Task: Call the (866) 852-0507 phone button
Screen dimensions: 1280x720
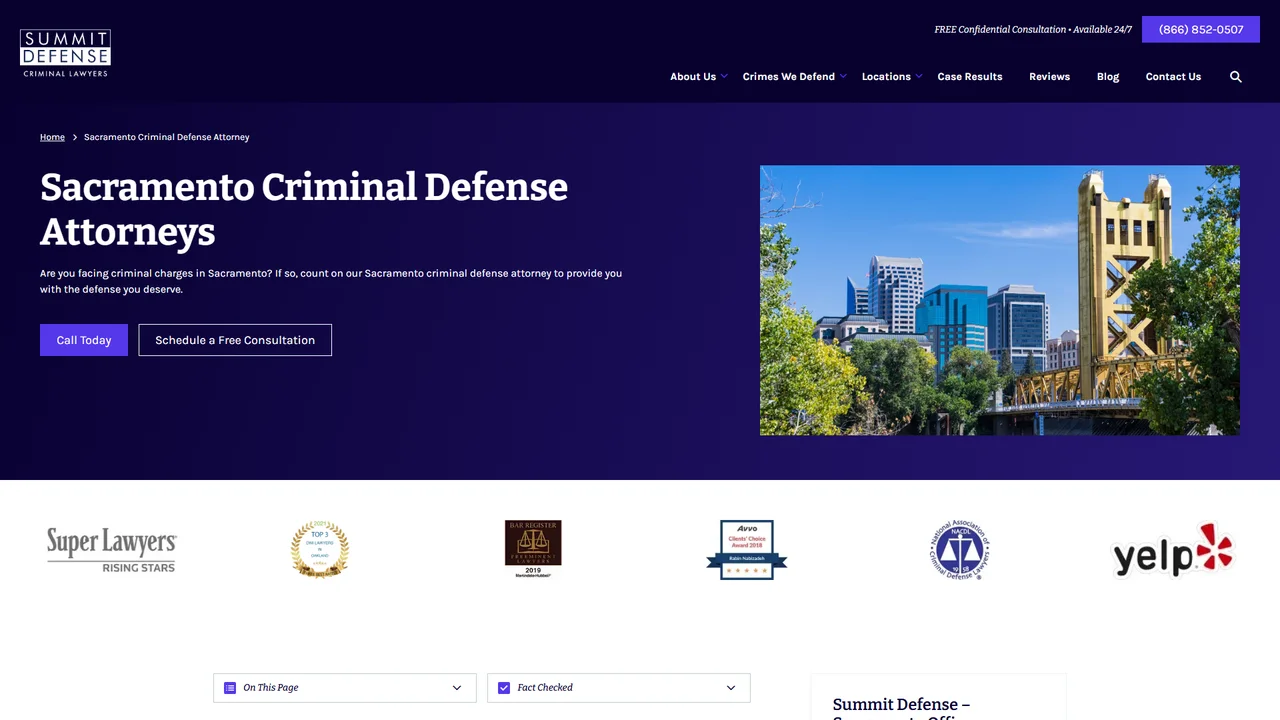Action: click(1201, 30)
